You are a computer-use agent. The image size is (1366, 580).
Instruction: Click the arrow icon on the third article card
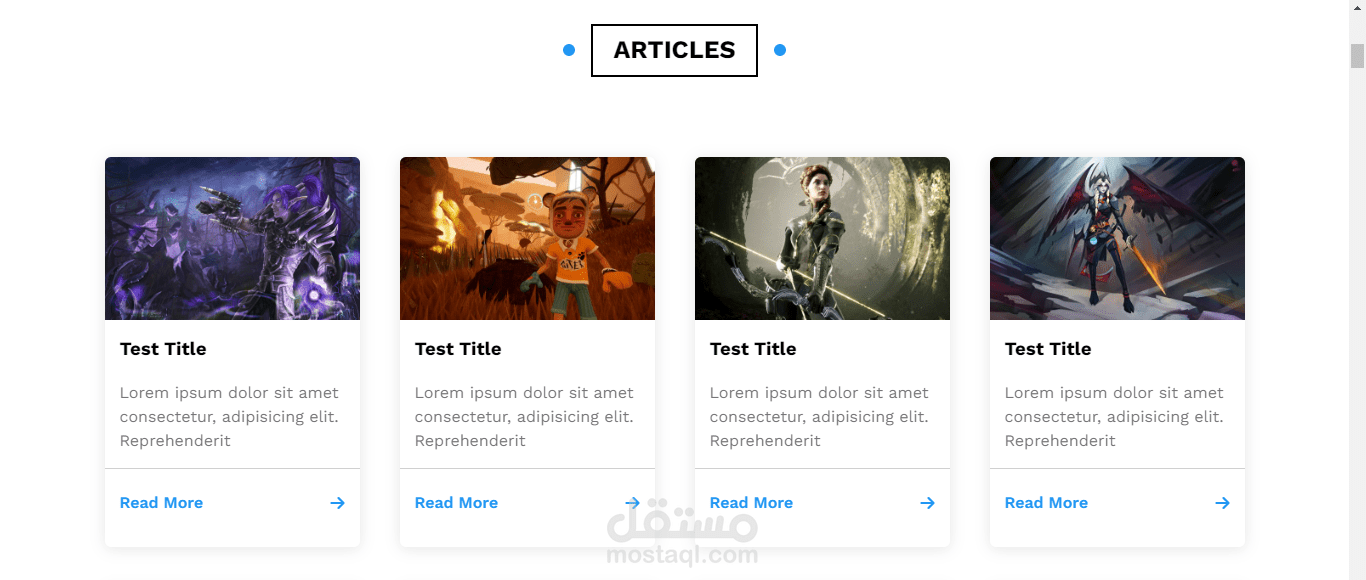click(927, 503)
